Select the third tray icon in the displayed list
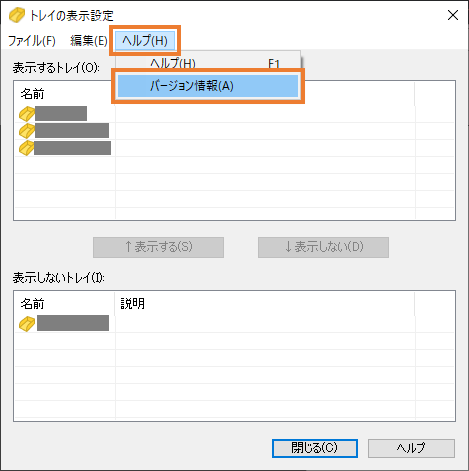Screen dimensions: 469x471 coord(27,148)
